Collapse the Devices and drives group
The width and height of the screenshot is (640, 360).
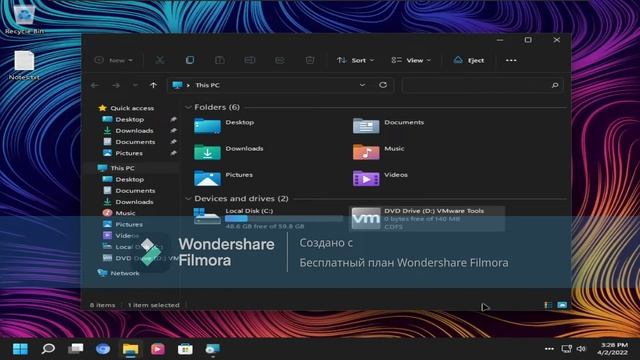tap(188, 199)
